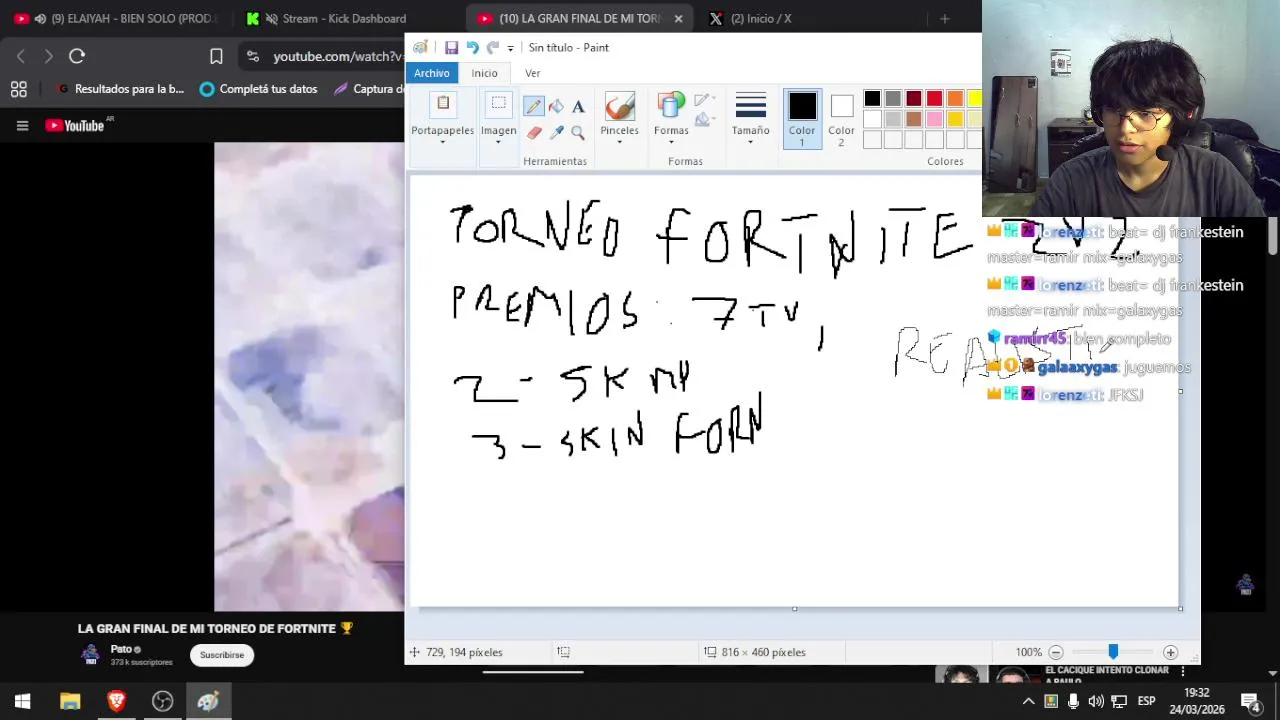This screenshot has height=720, width=1280.
Task: Select Color 2 button
Action: pos(841,119)
